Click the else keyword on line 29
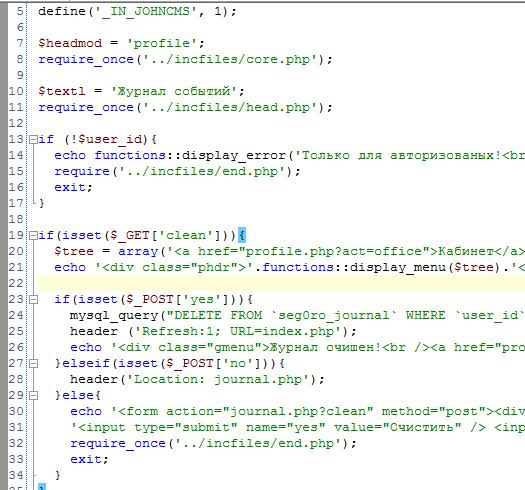Image resolution: width=525 pixels, height=490 pixels. (78, 396)
